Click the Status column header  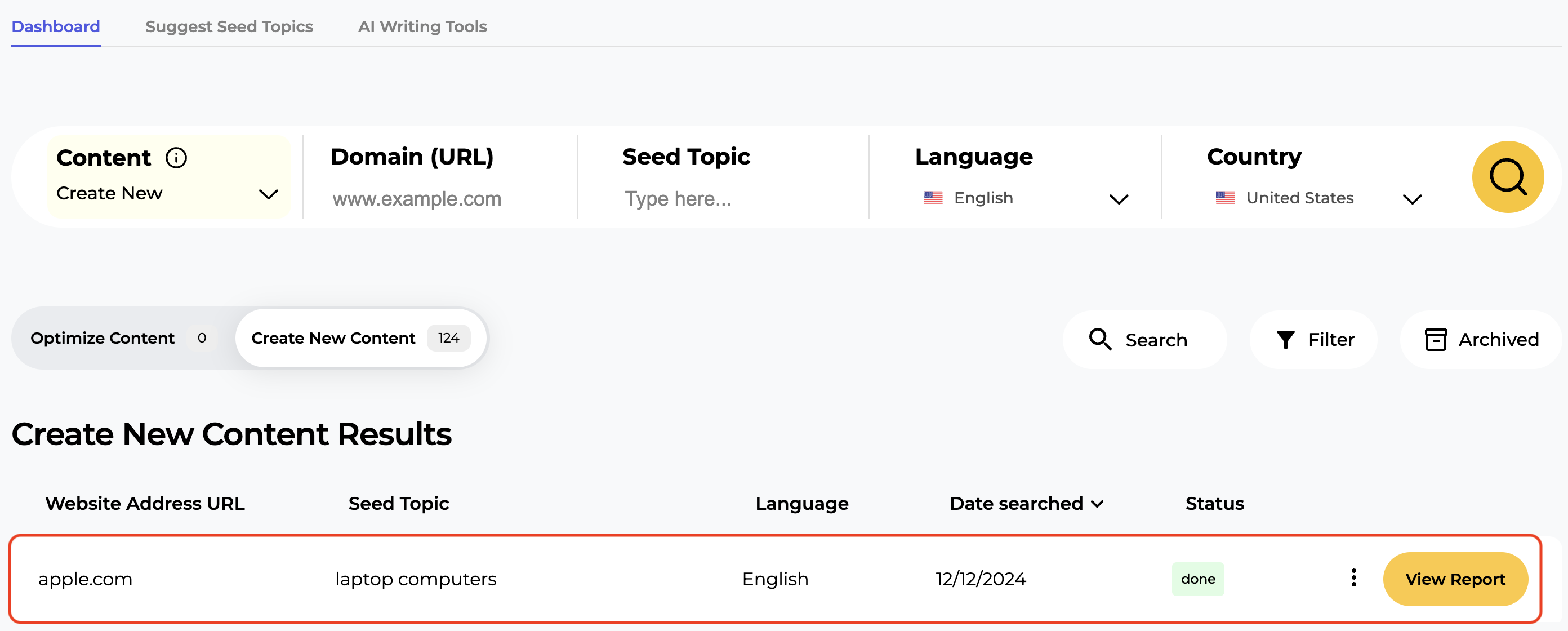point(1214,504)
